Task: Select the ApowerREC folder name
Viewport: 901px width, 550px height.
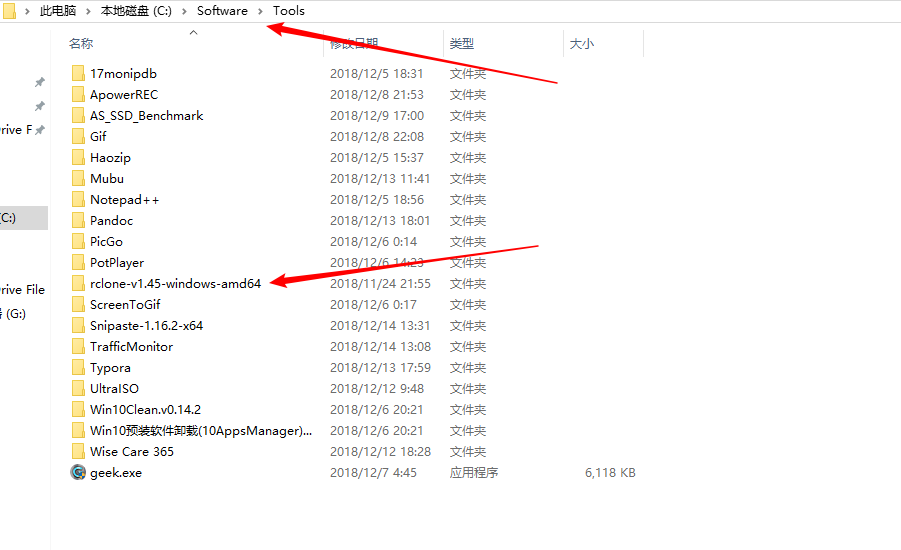Action: tap(124, 95)
